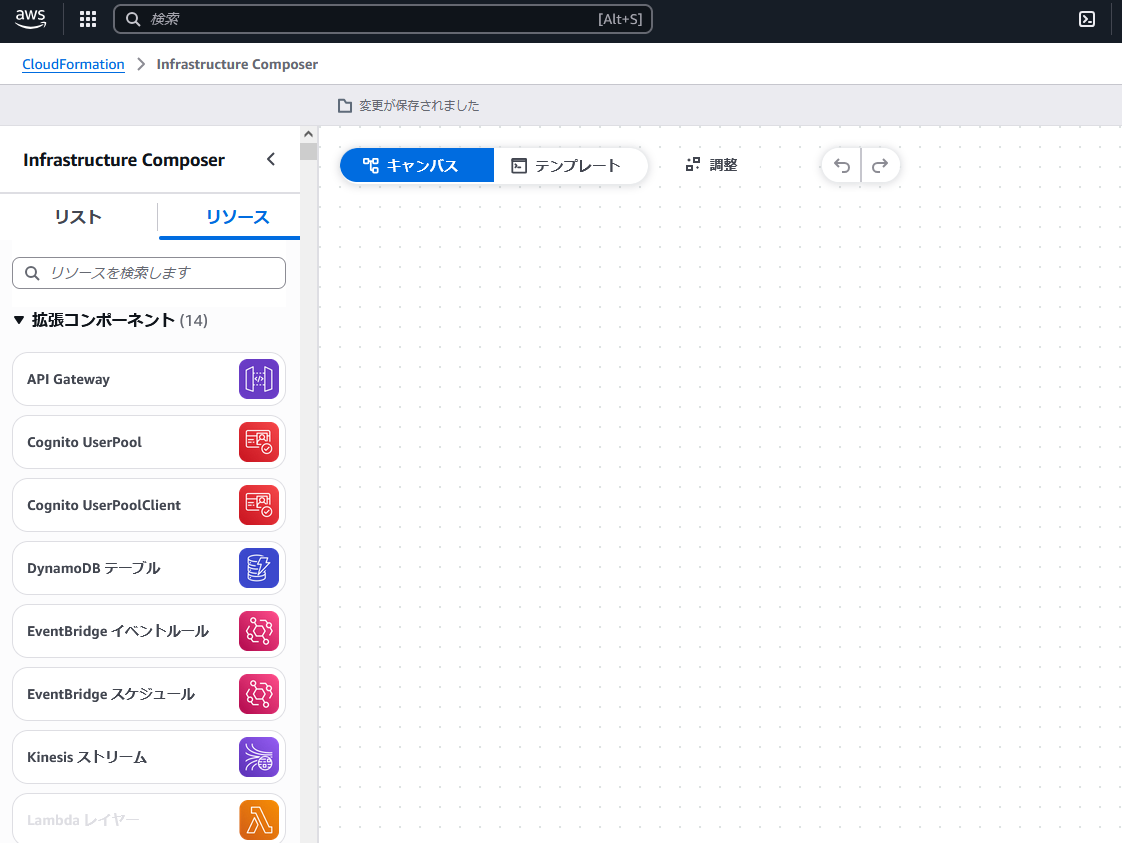Click the 調整 arrange button
The height and width of the screenshot is (843, 1122).
point(712,166)
